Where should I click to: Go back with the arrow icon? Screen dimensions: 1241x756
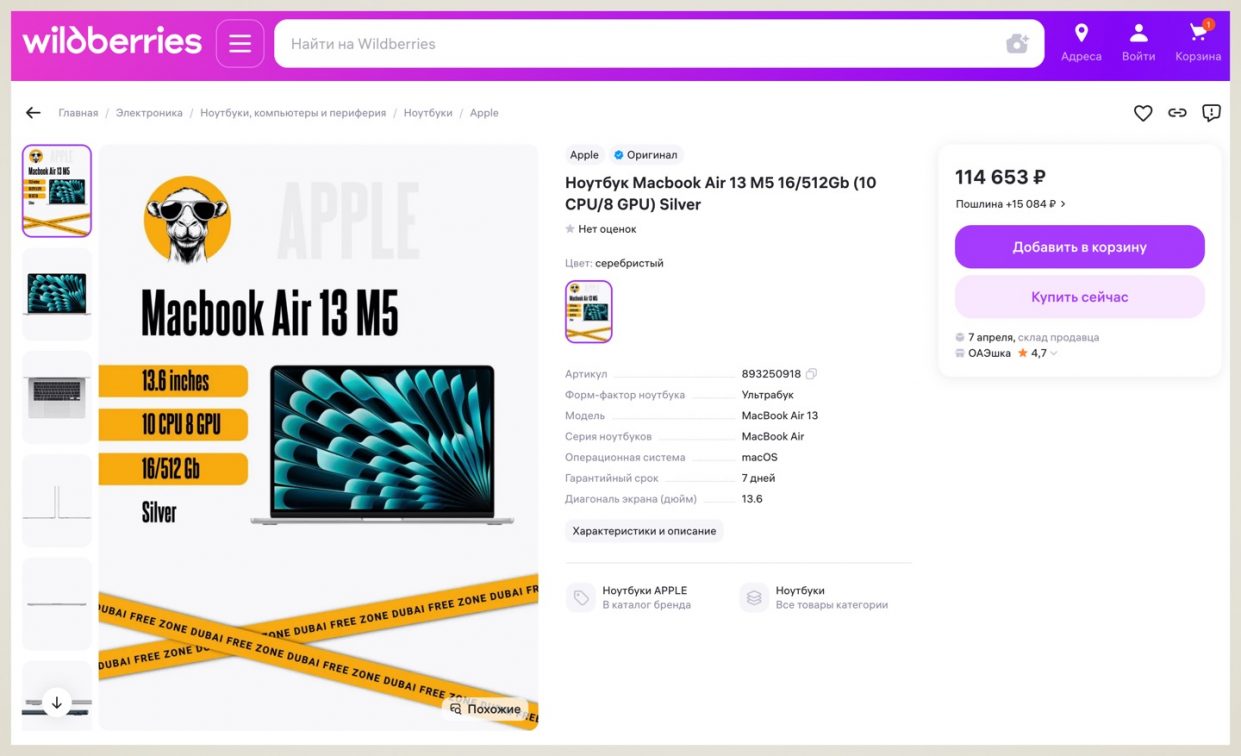coord(33,113)
